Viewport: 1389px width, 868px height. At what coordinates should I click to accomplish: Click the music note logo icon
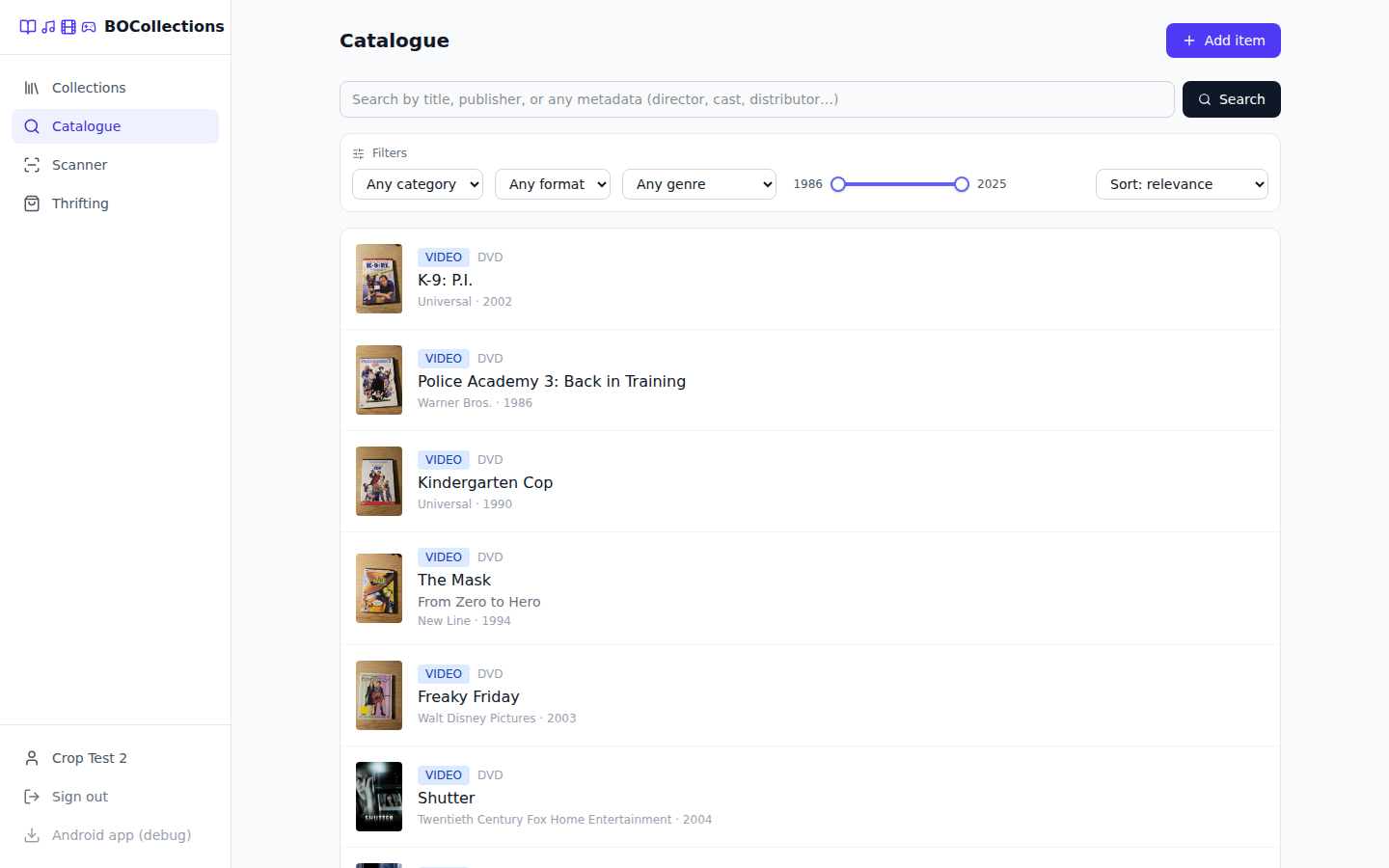click(48, 27)
